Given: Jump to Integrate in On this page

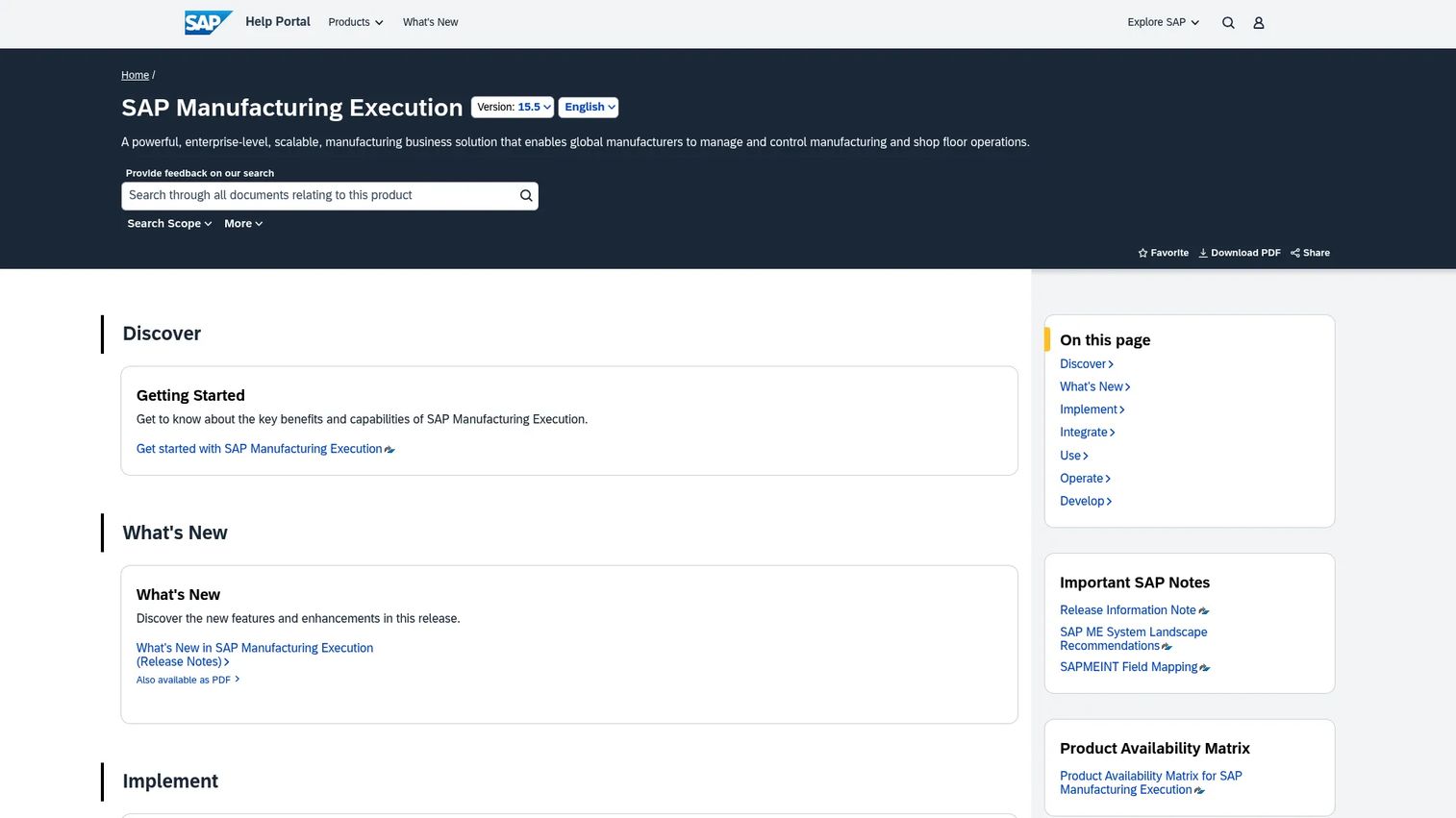Looking at the screenshot, I should click(x=1088, y=433).
